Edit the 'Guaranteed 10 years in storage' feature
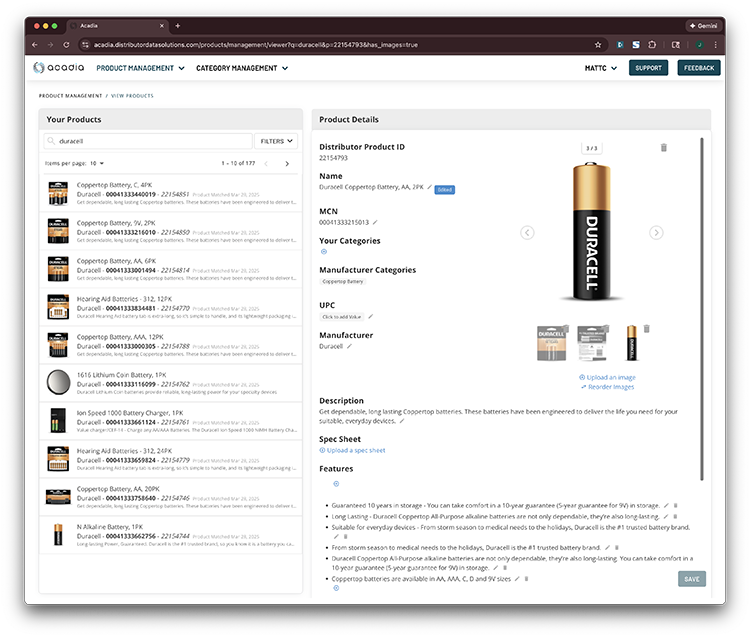Image resolution: width=750 pixels, height=637 pixels. click(x=666, y=505)
